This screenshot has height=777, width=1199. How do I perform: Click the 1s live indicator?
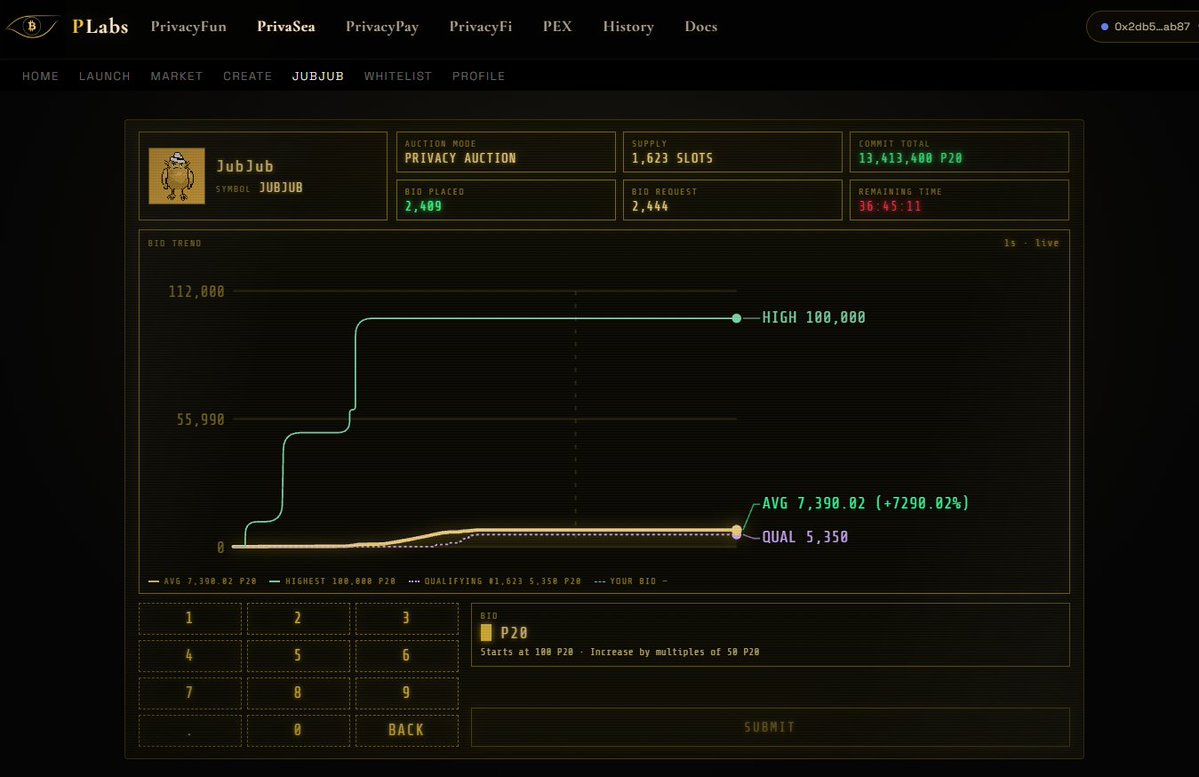click(x=1032, y=243)
